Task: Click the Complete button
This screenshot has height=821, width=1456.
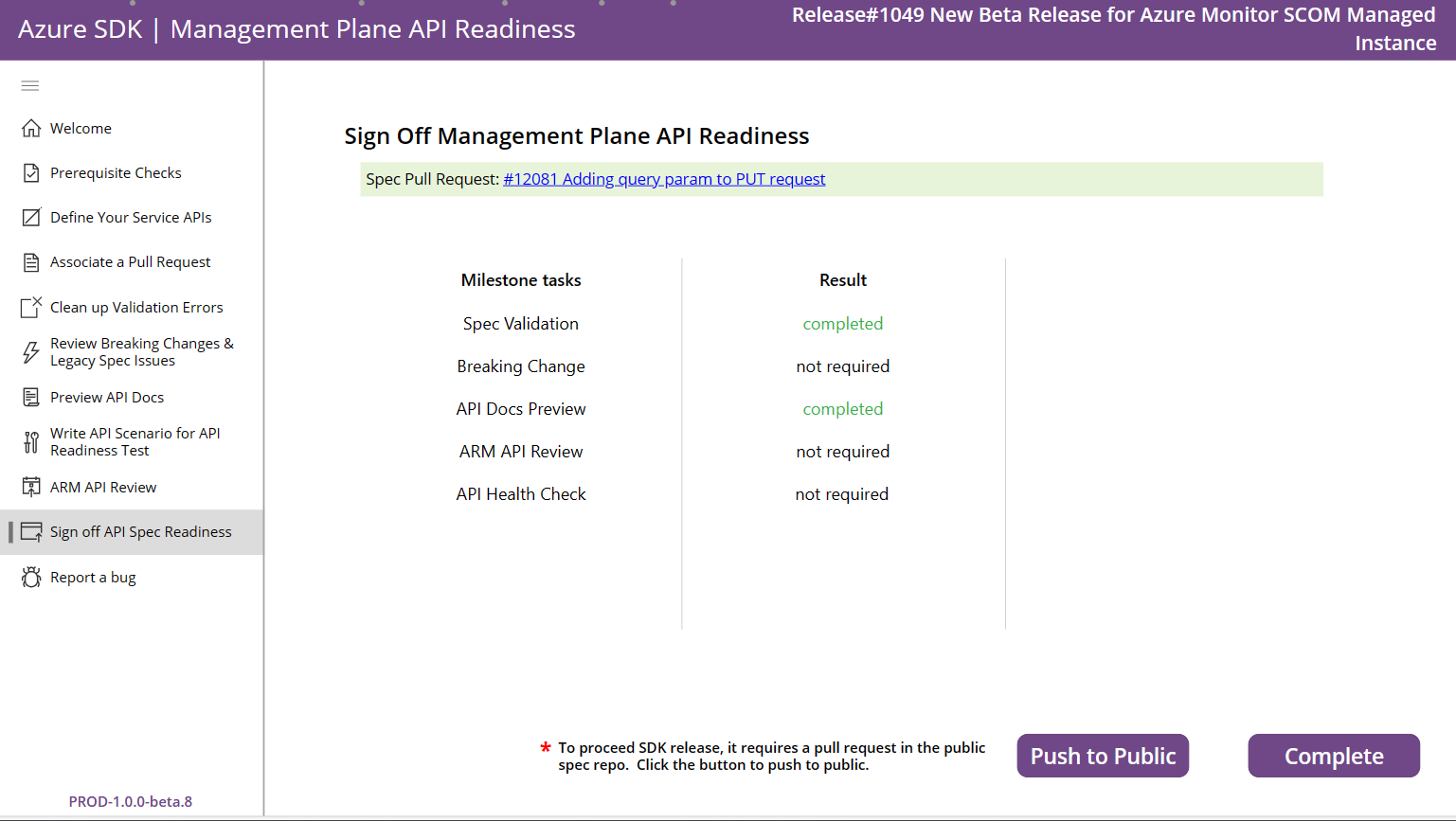Action: (x=1333, y=756)
